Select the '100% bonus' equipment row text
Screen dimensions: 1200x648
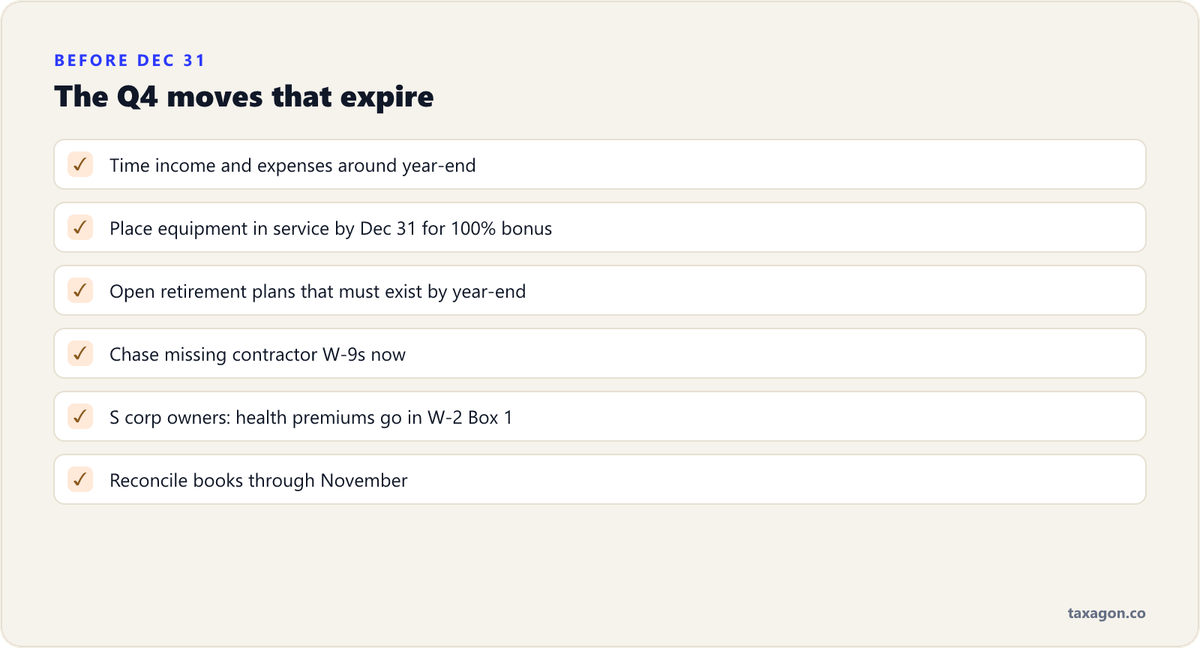[x=330, y=228]
